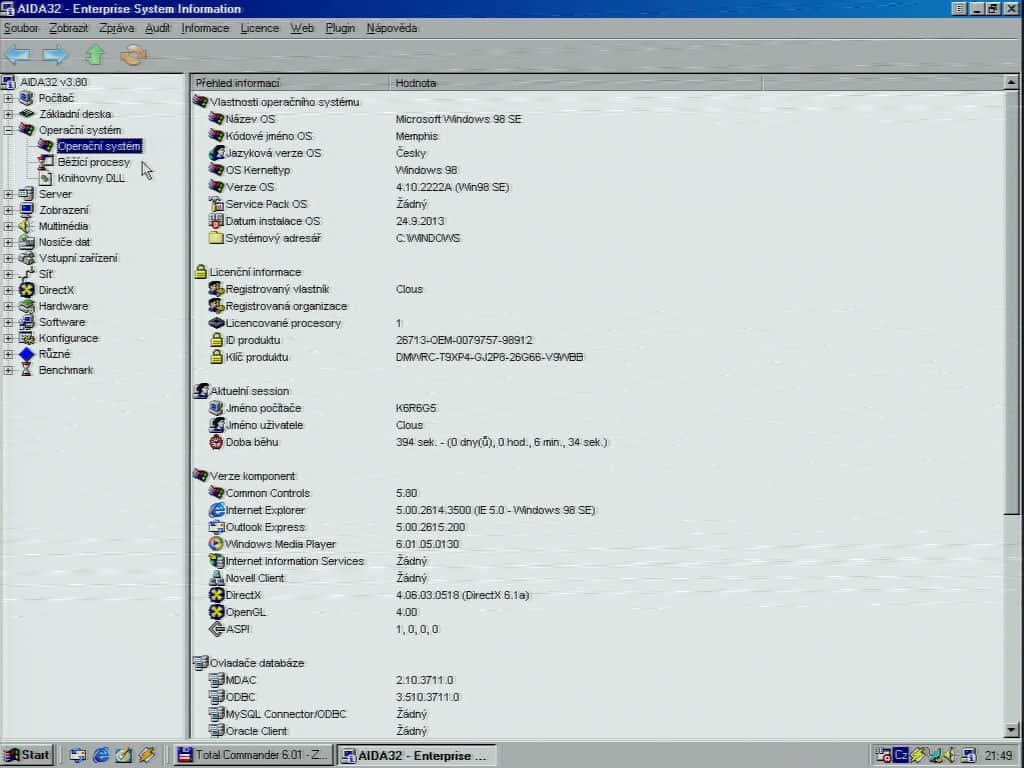Click the vertical scrollbar thumb
This screenshot has width=1024, height=768.
coord(1011,302)
